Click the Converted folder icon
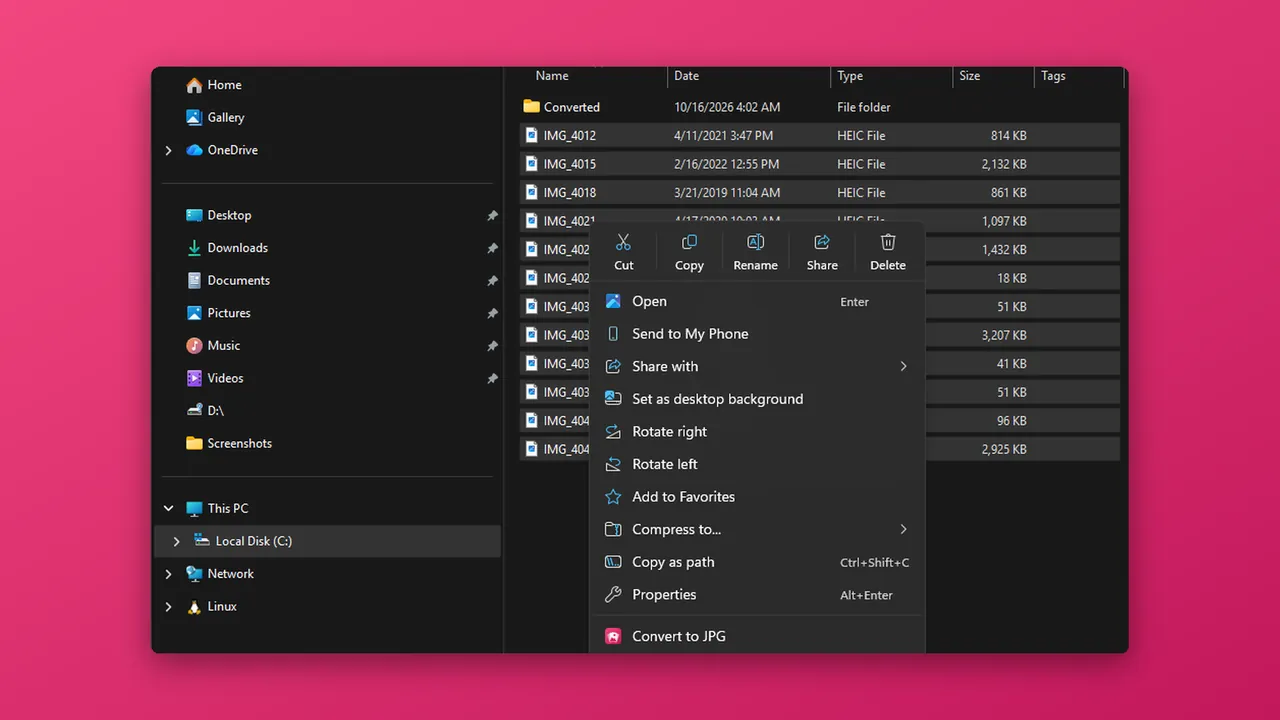This screenshot has height=720, width=1280. (x=531, y=106)
